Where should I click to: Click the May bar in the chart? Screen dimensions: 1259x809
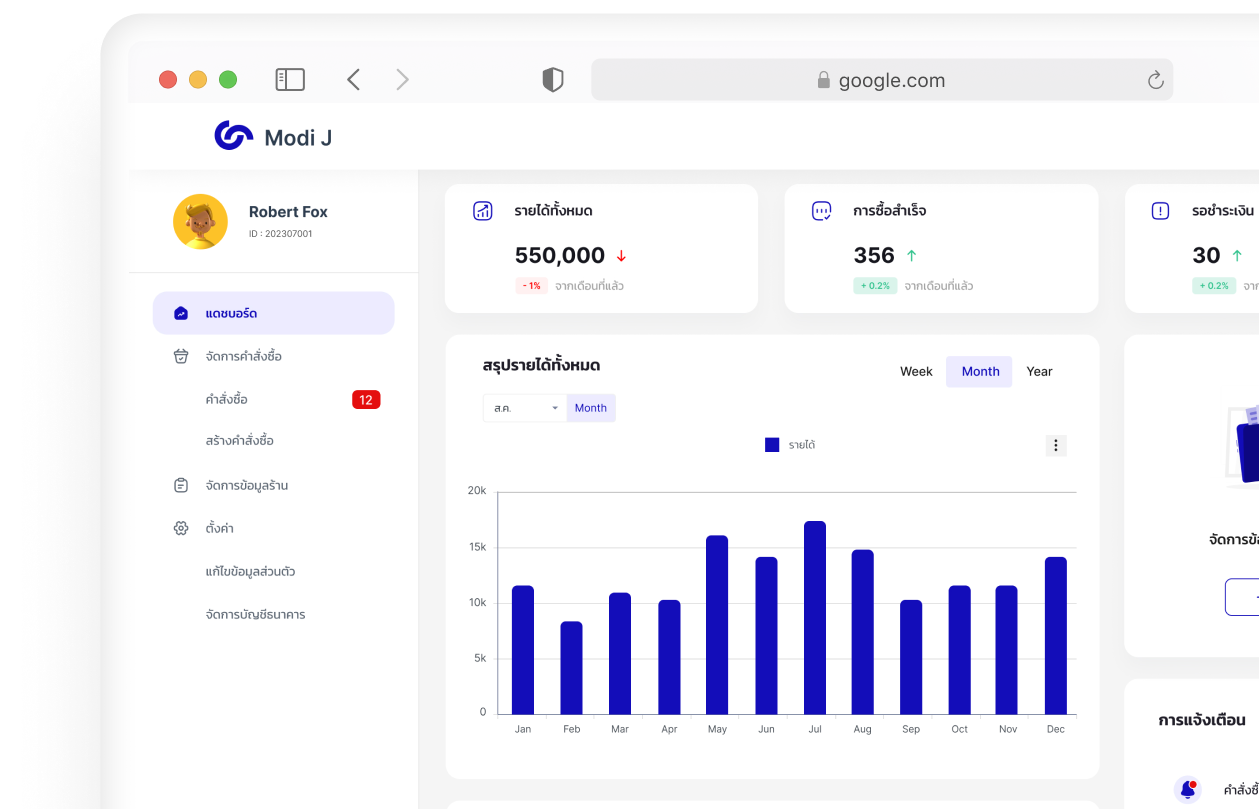coord(717,625)
